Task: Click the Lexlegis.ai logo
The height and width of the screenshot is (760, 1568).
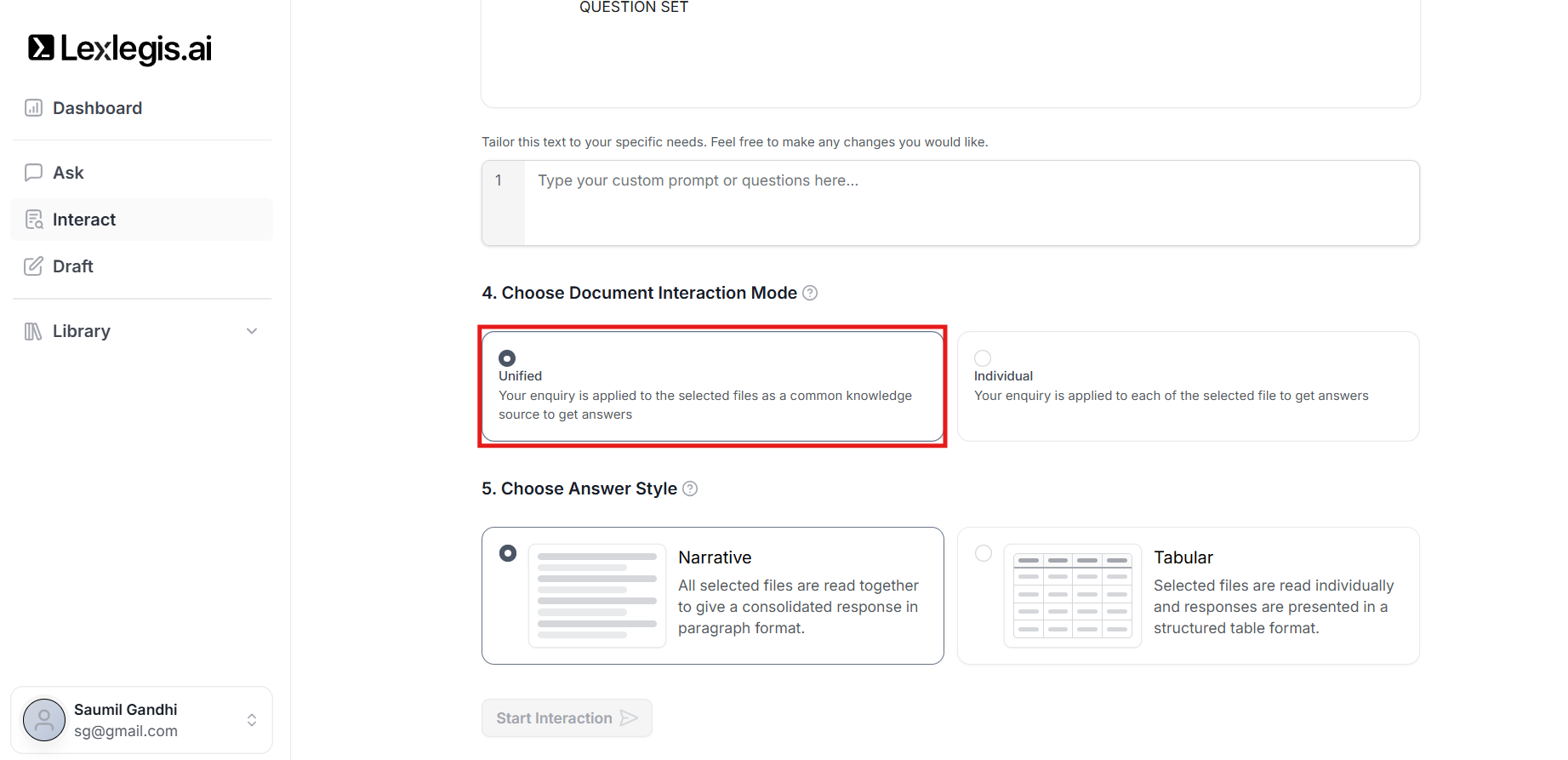Action: coord(120,49)
